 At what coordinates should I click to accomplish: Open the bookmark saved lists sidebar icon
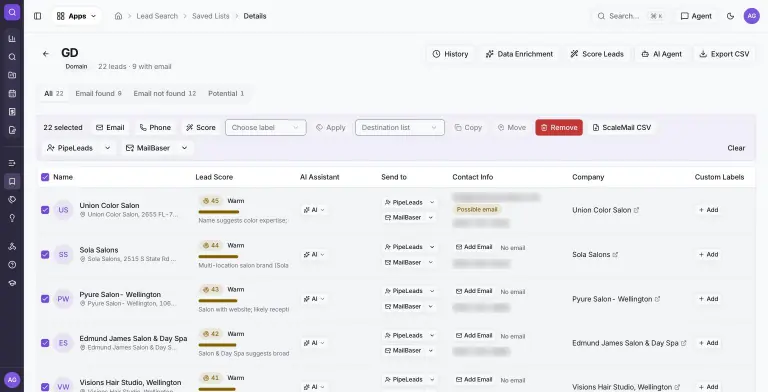point(12,181)
